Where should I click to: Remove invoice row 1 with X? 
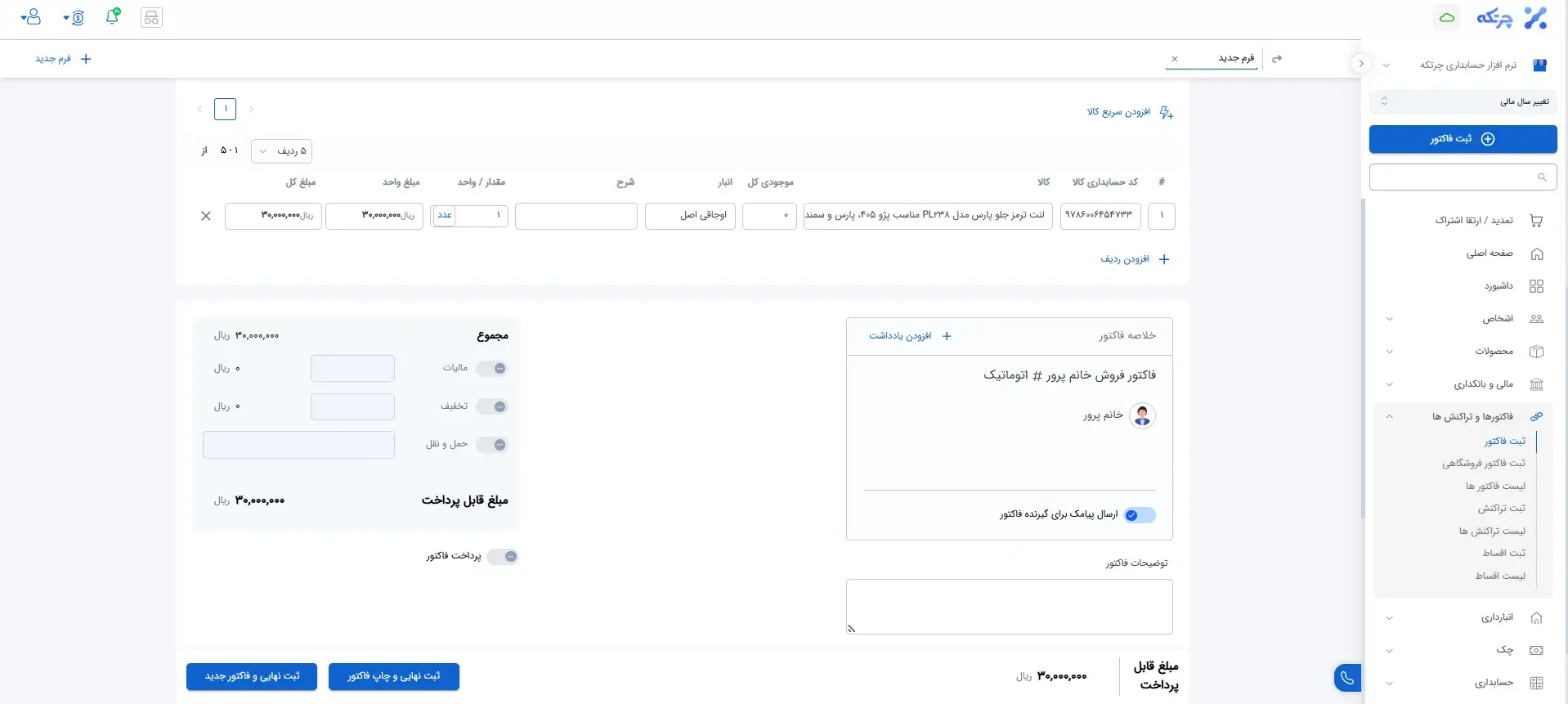206,216
